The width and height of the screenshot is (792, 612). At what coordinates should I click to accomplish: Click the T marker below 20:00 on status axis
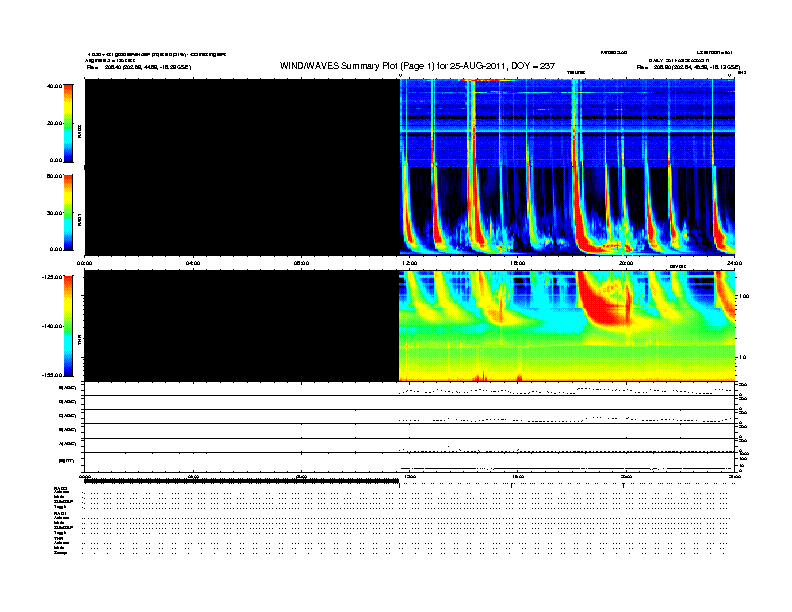click(624, 485)
